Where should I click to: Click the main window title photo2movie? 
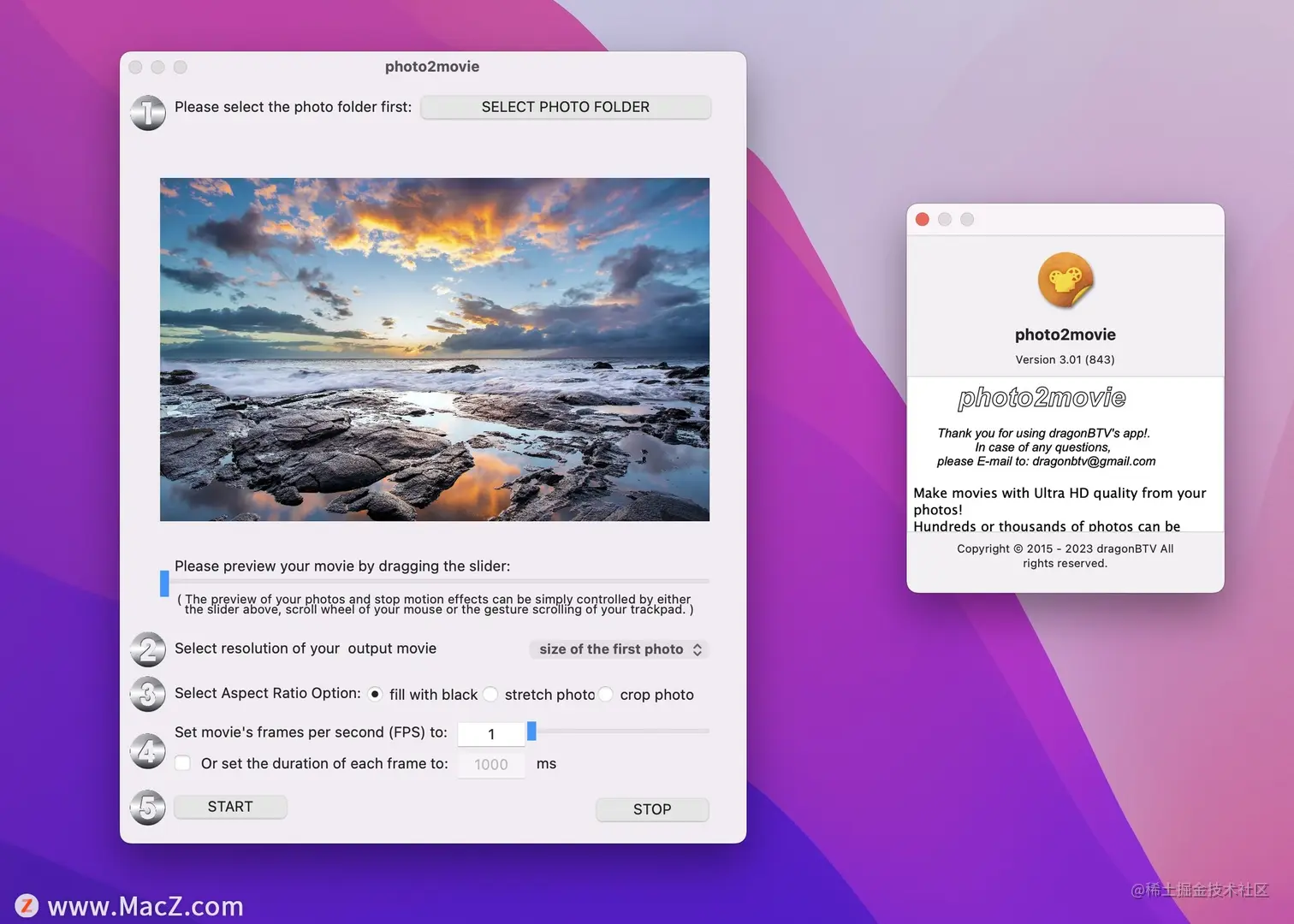pyautogui.click(x=432, y=67)
